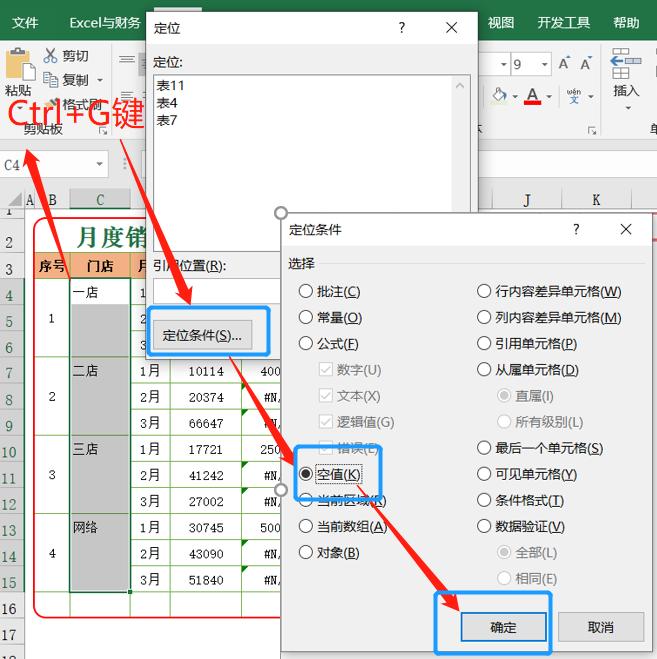Select the 可见单元格(Y) radio button
Screen dimensions: 657x659
(484, 474)
